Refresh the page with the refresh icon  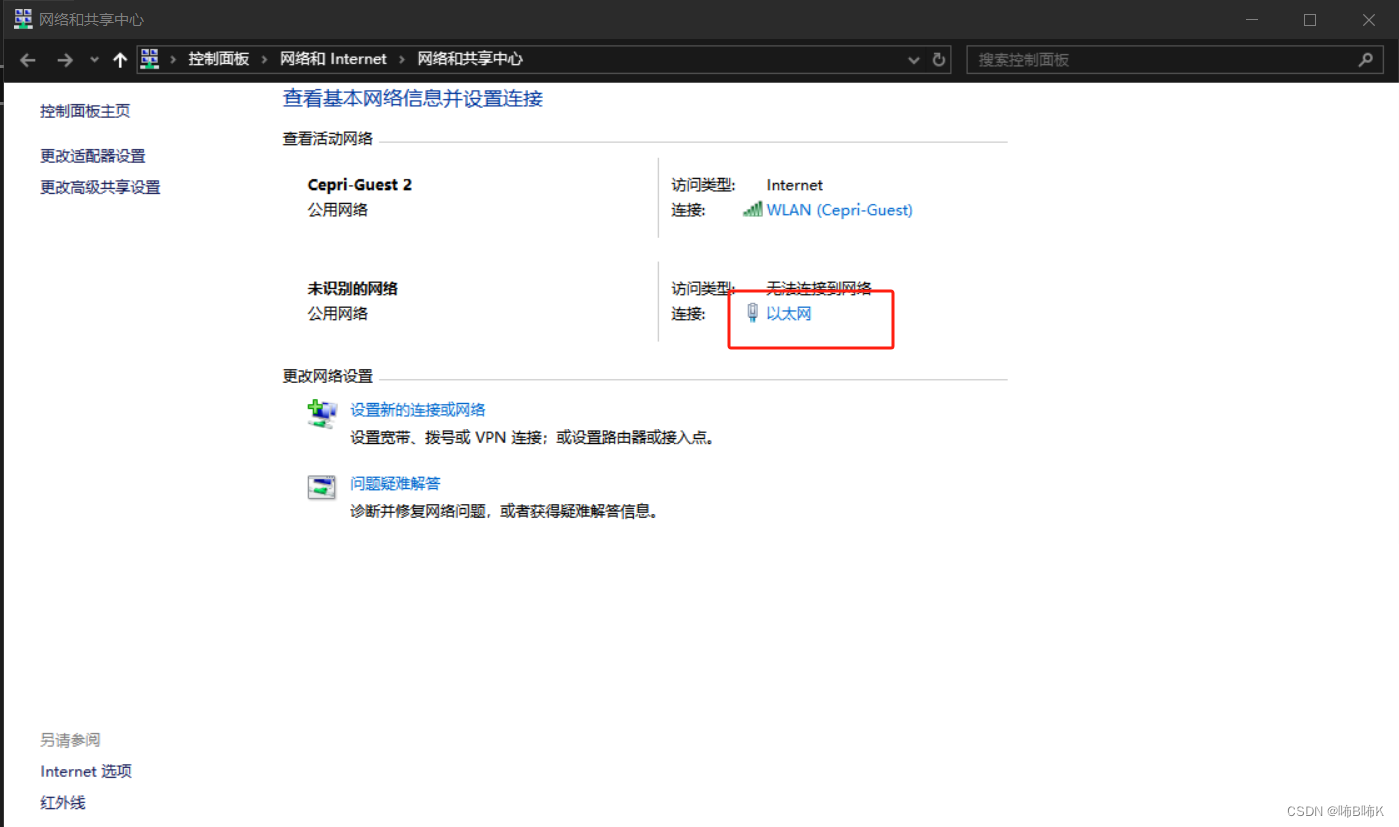[x=939, y=60]
